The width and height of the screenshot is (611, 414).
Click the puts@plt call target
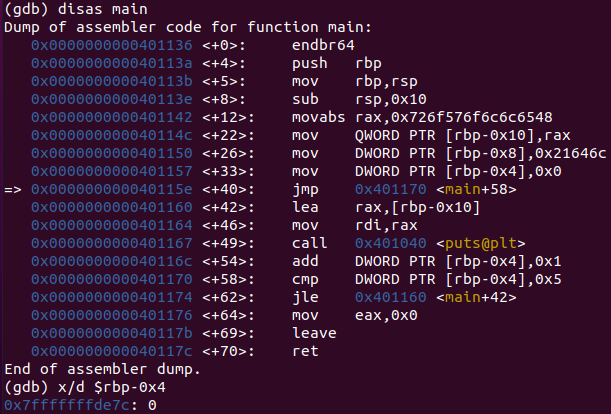tap(481, 243)
